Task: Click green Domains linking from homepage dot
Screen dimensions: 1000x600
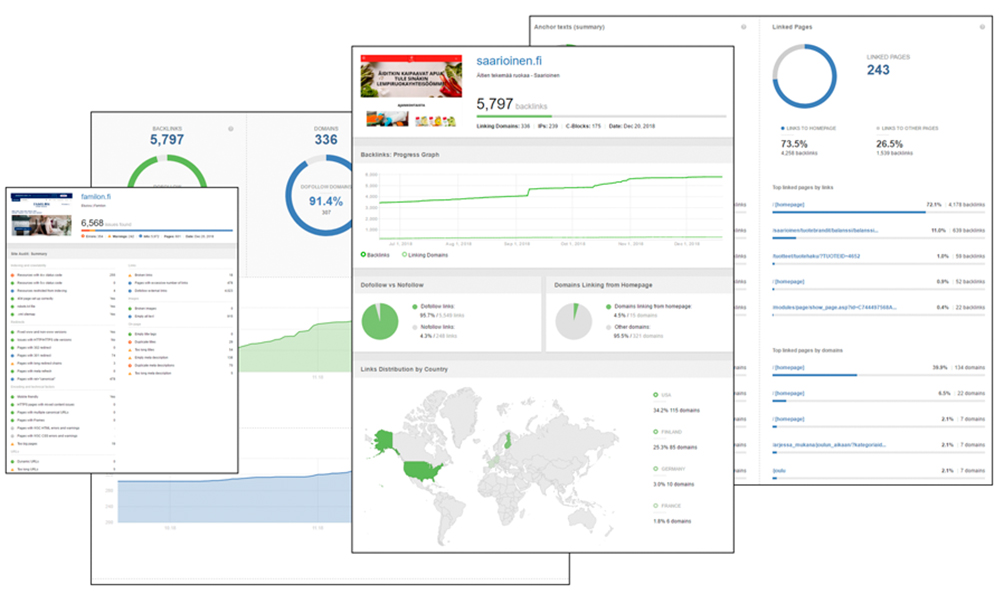Action: pyautogui.click(x=609, y=307)
